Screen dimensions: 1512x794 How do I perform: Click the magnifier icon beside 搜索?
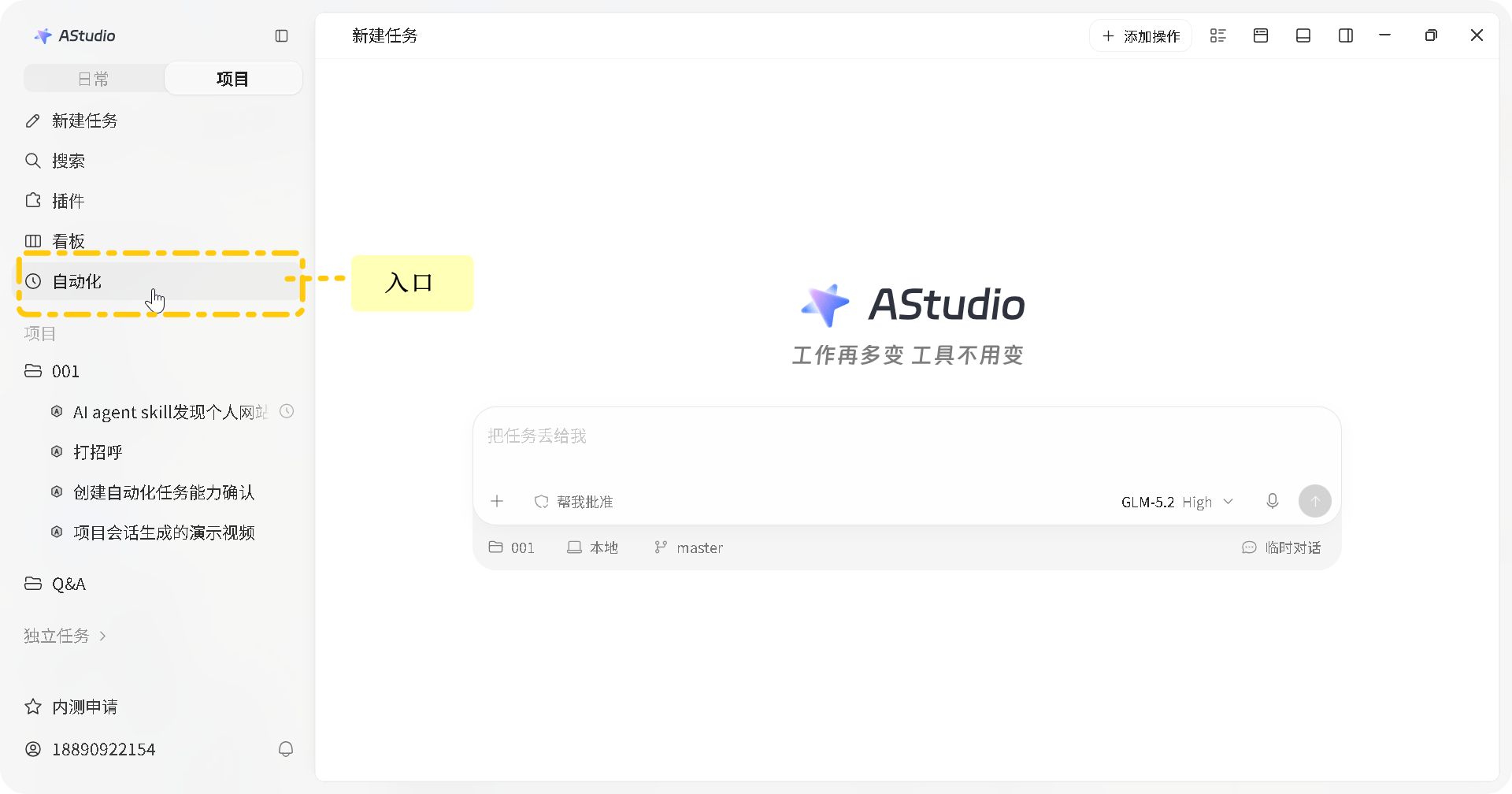33,161
